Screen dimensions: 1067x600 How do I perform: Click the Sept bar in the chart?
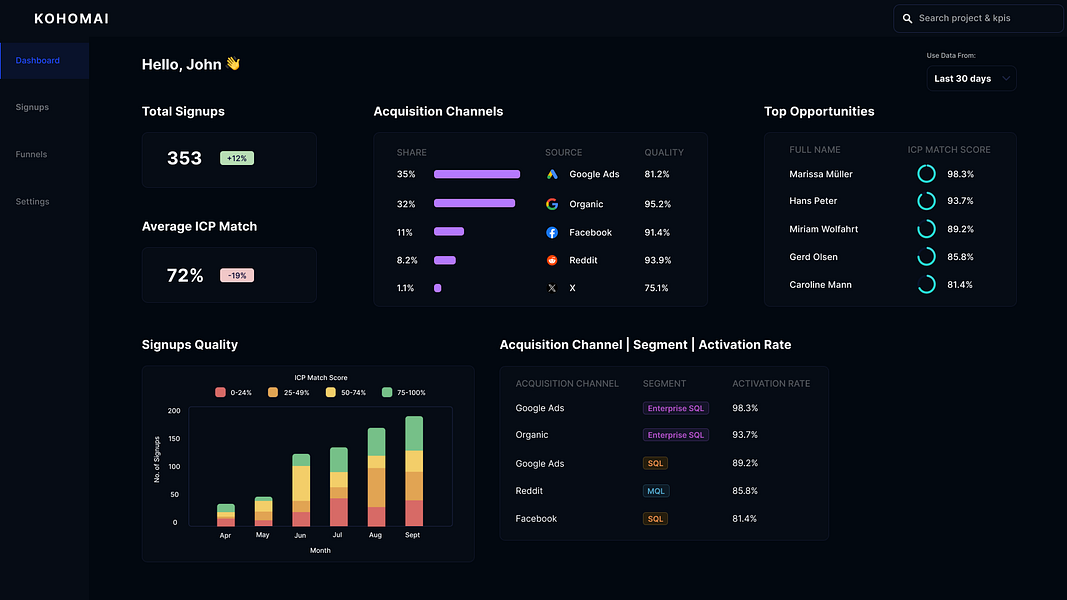pos(414,471)
